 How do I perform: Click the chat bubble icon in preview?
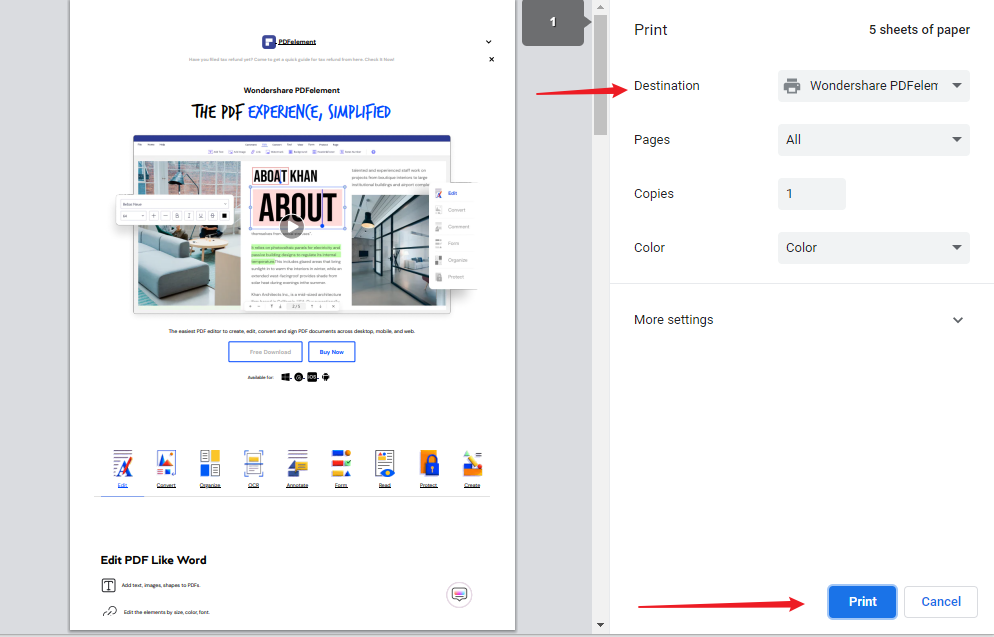pyautogui.click(x=459, y=594)
